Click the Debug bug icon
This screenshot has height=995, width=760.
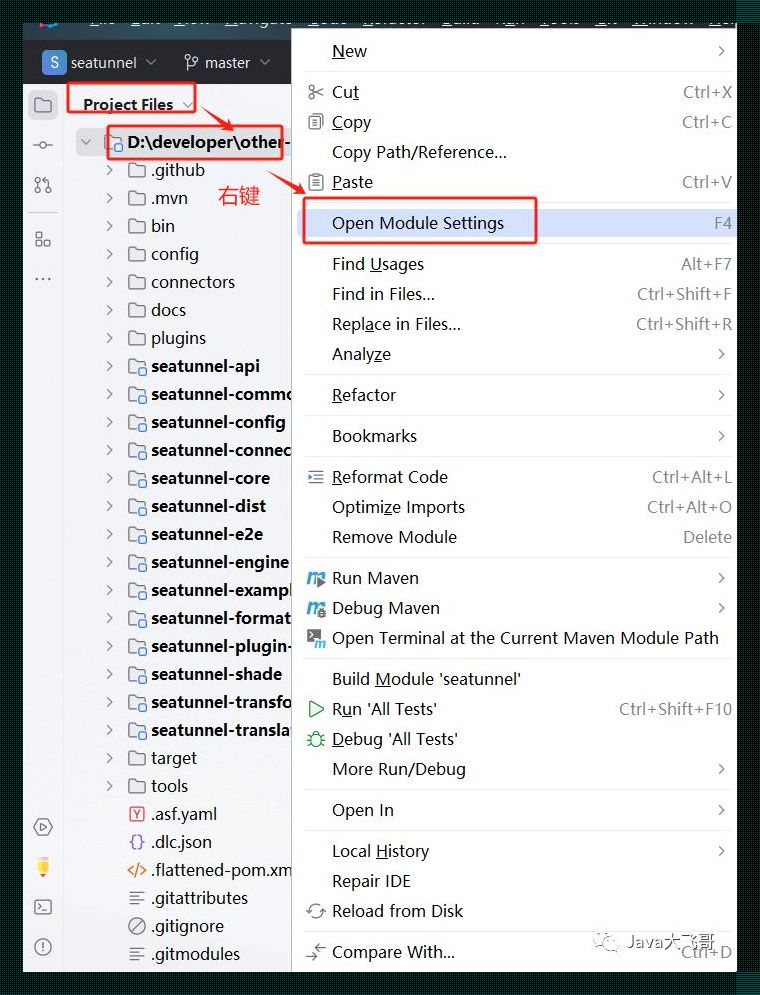pos(315,739)
